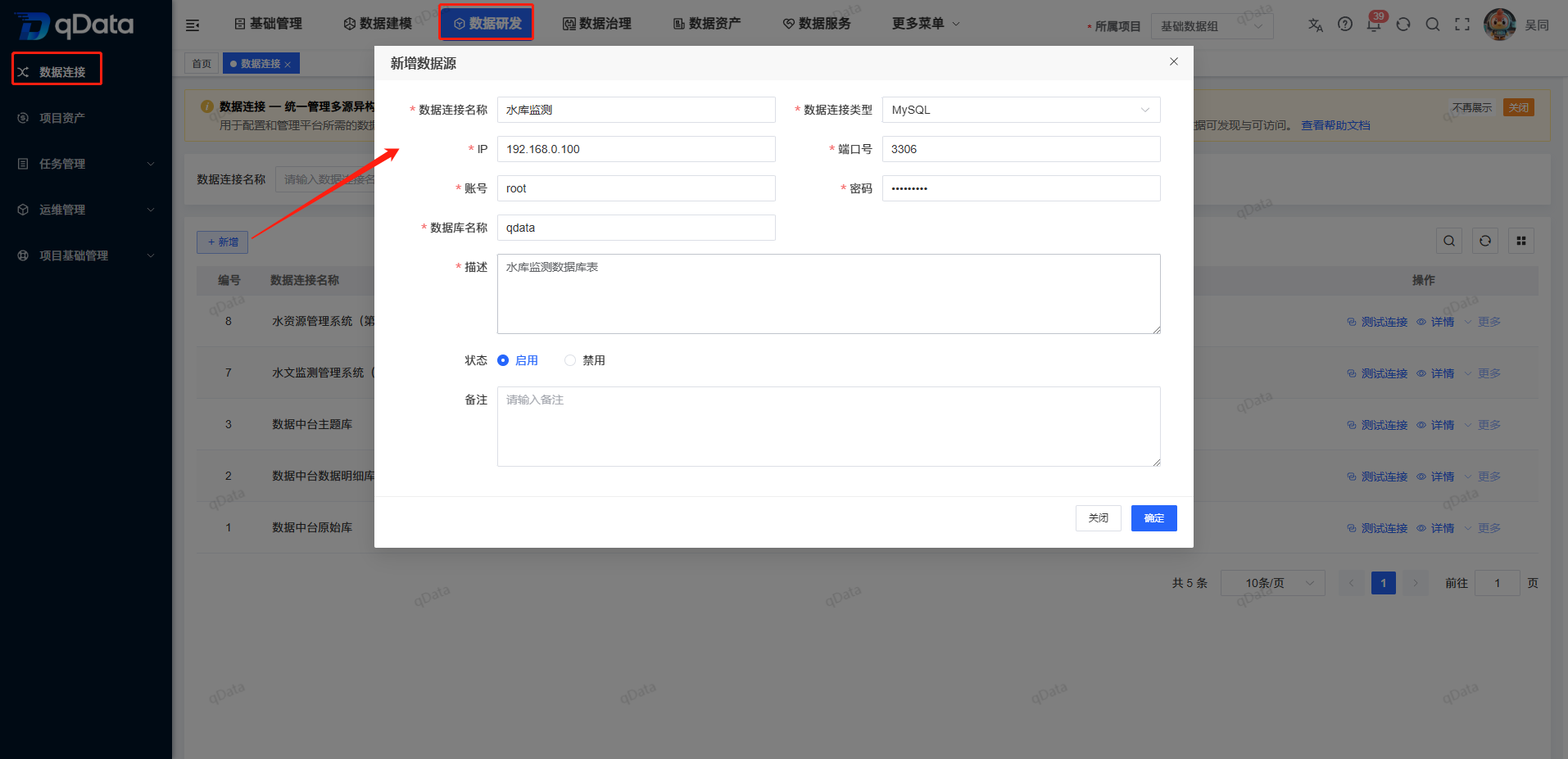The width and height of the screenshot is (1568, 759).
Task: Switch to 首页 tab
Action: [x=202, y=63]
